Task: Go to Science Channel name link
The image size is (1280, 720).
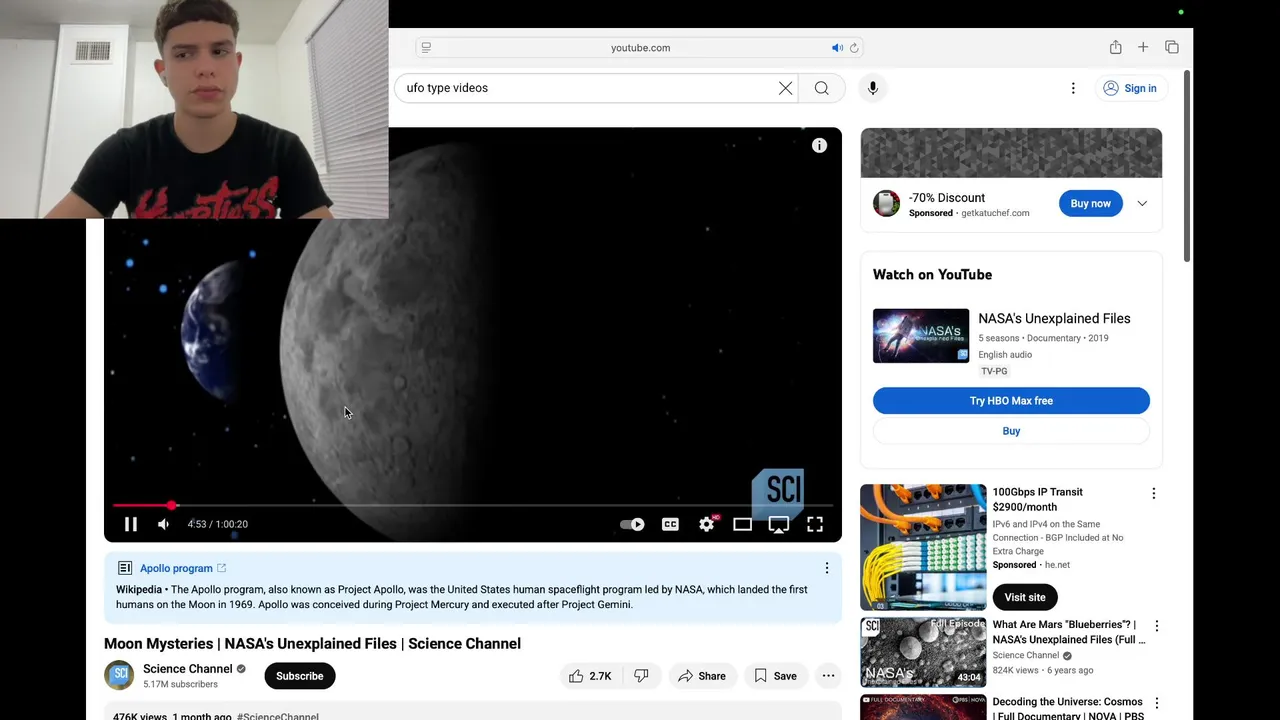Action: pos(188,669)
